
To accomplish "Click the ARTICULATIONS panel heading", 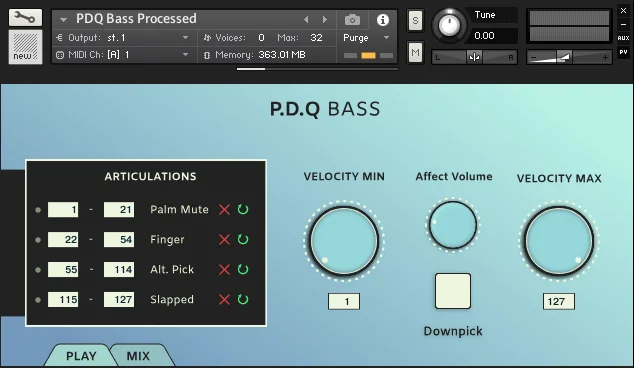I will (150, 176).
